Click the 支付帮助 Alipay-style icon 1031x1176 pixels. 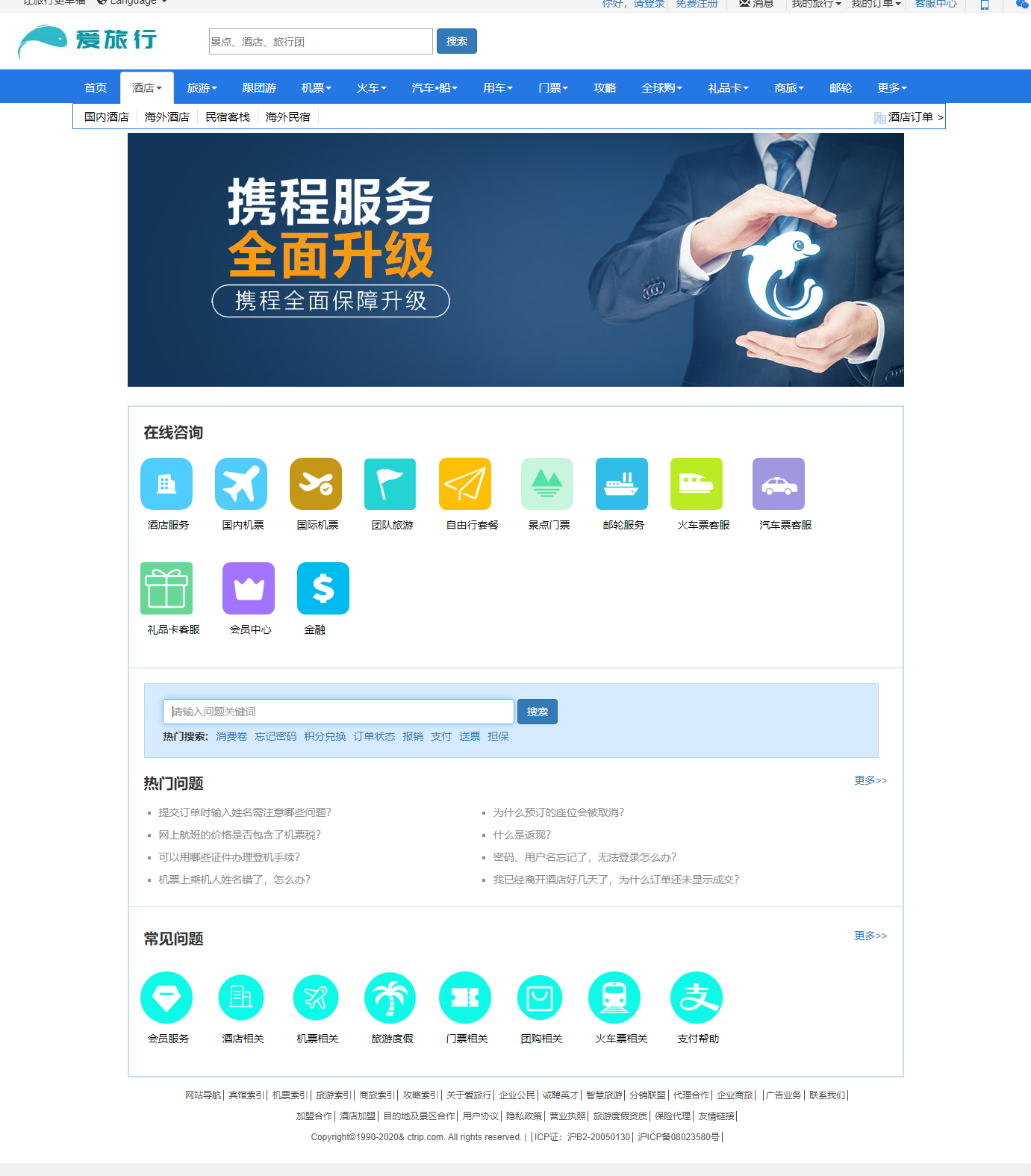click(x=697, y=998)
